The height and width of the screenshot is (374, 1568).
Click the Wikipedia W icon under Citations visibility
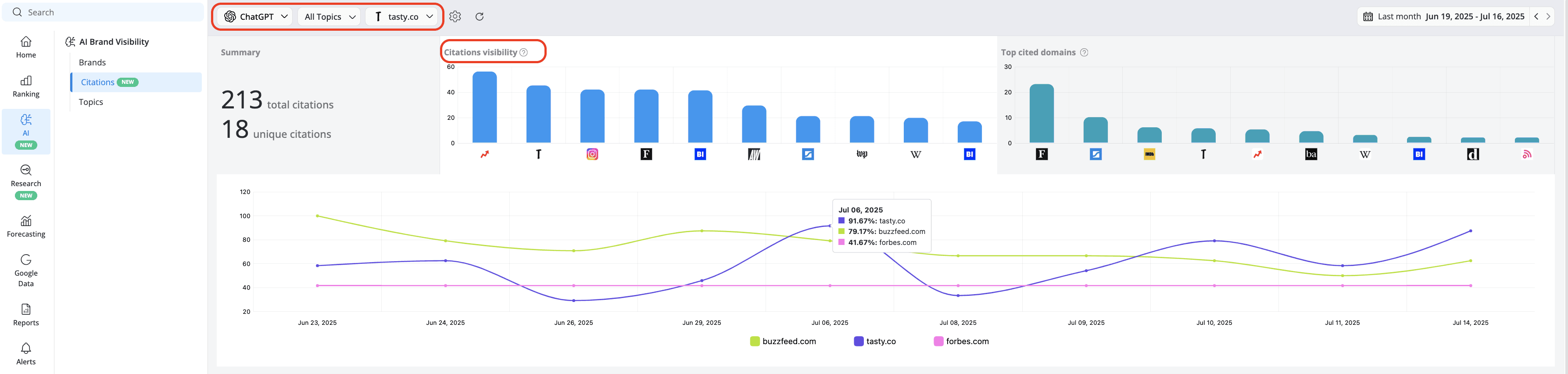click(916, 154)
